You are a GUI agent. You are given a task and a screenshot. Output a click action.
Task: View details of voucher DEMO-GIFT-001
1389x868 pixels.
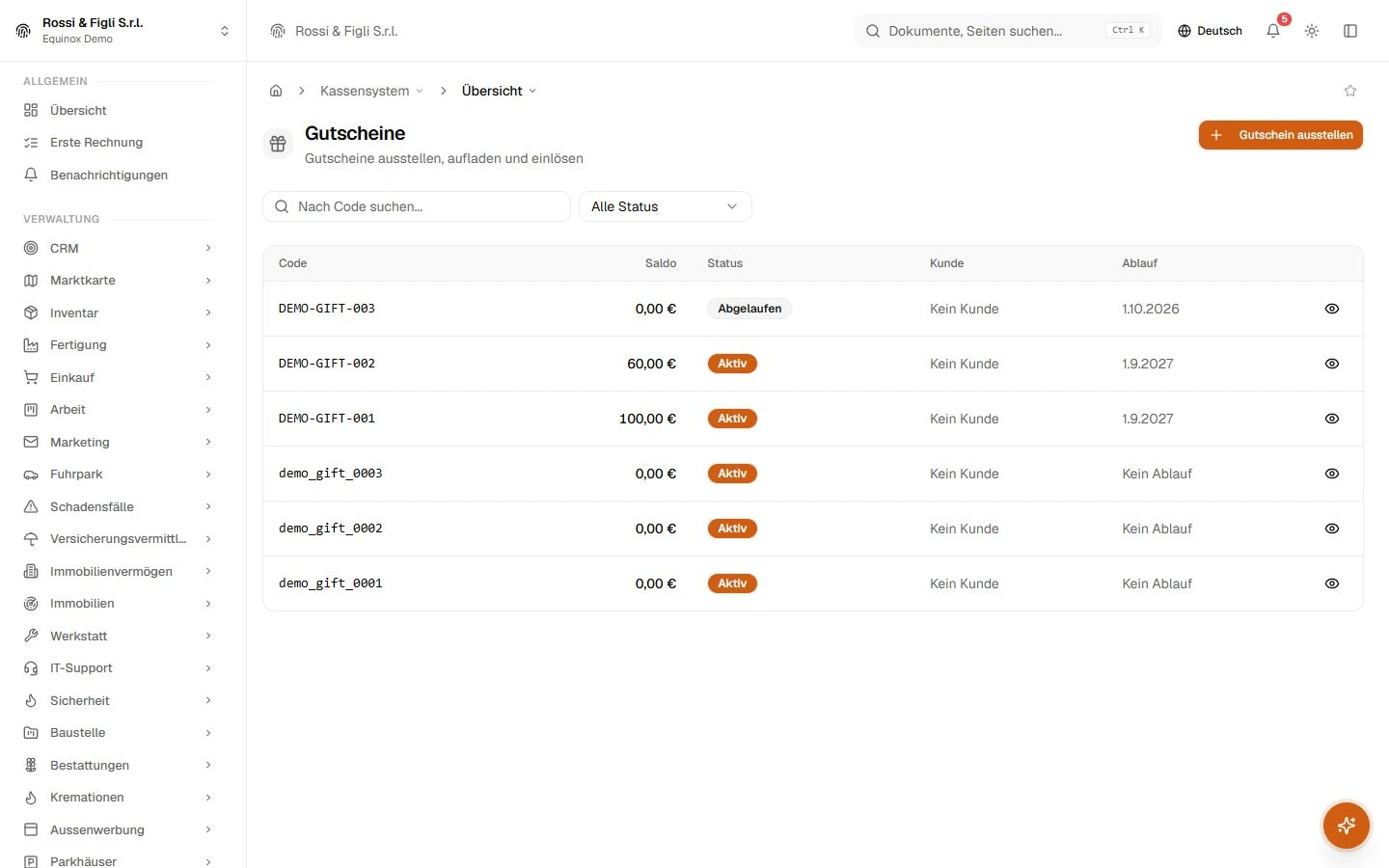pos(1332,419)
